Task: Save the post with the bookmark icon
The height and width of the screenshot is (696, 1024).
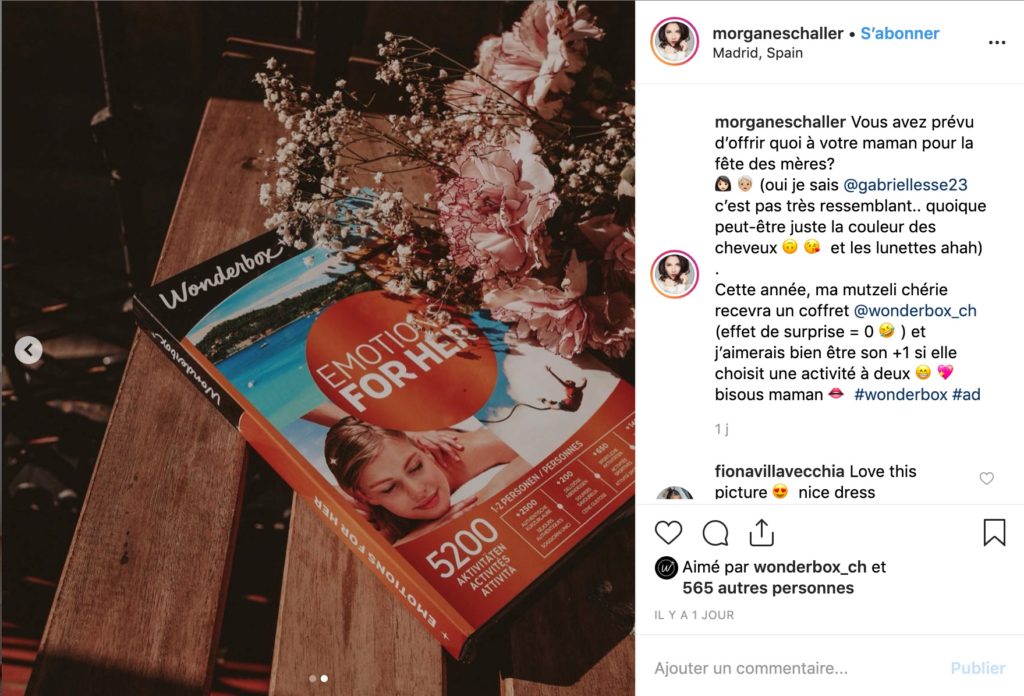Action: point(994,532)
